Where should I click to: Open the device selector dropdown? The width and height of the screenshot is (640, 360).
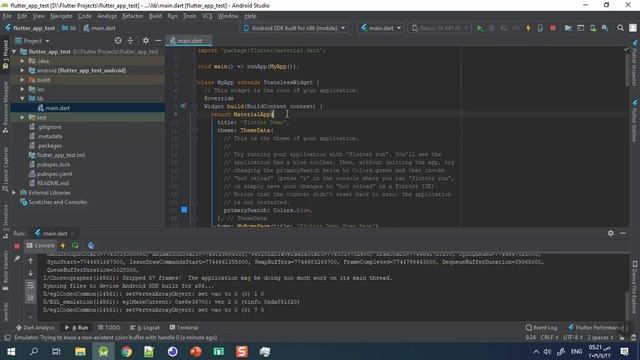coord(295,28)
